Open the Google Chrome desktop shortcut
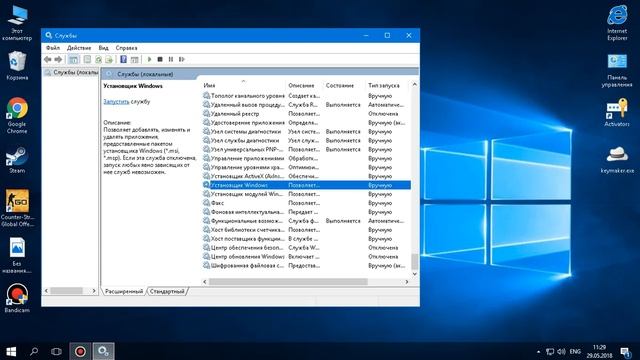The image size is (640, 360). point(17,116)
